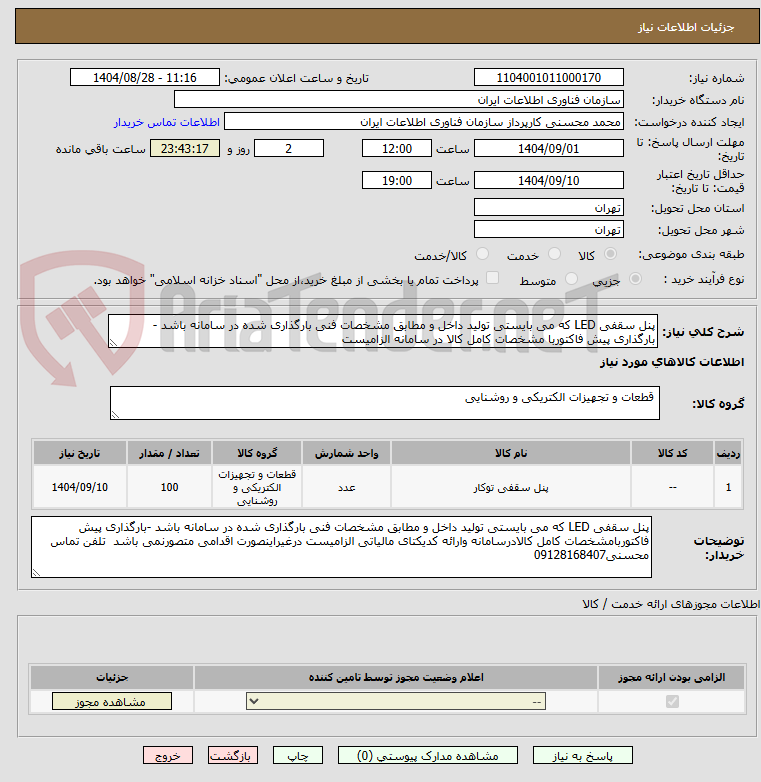
Task: Click 'اطلاعات کالاهای مورد نیاز' section heading
Action: [672, 362]
